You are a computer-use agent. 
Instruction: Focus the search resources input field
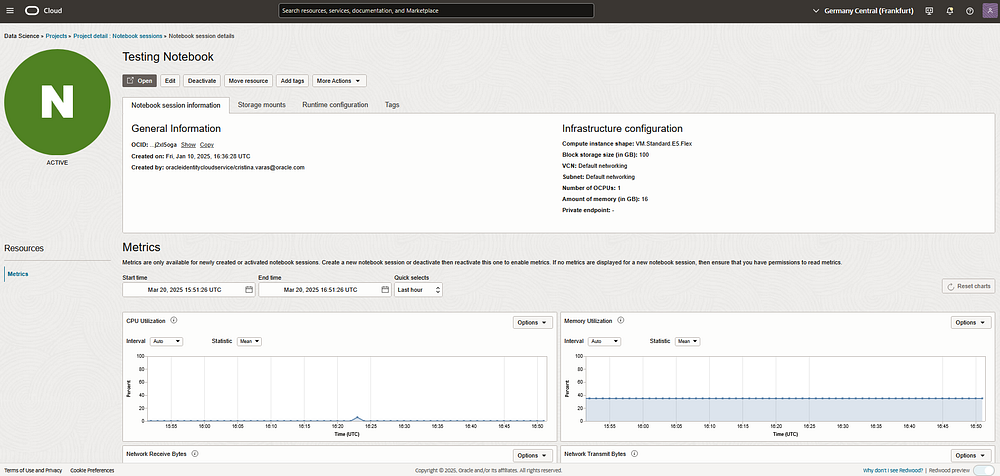[x=436, y=11]
